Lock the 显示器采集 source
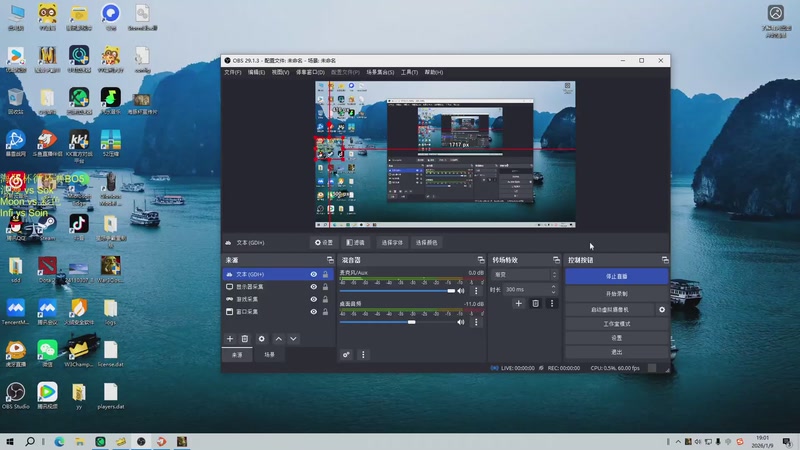 tap(326, 287)
